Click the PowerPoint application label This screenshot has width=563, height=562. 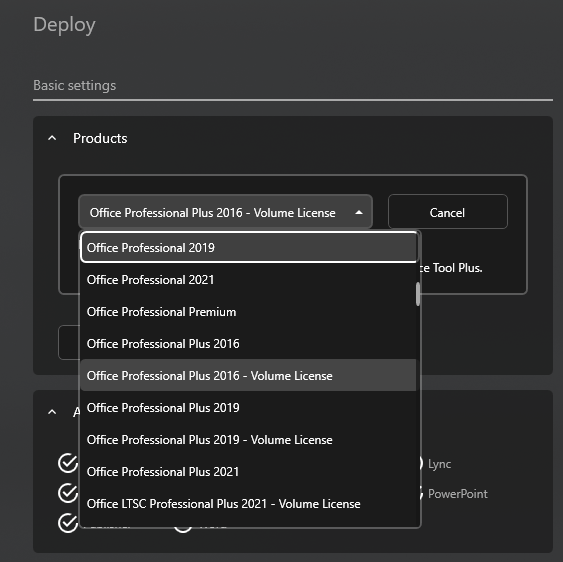pyautogui.click(x=458, y=494)
